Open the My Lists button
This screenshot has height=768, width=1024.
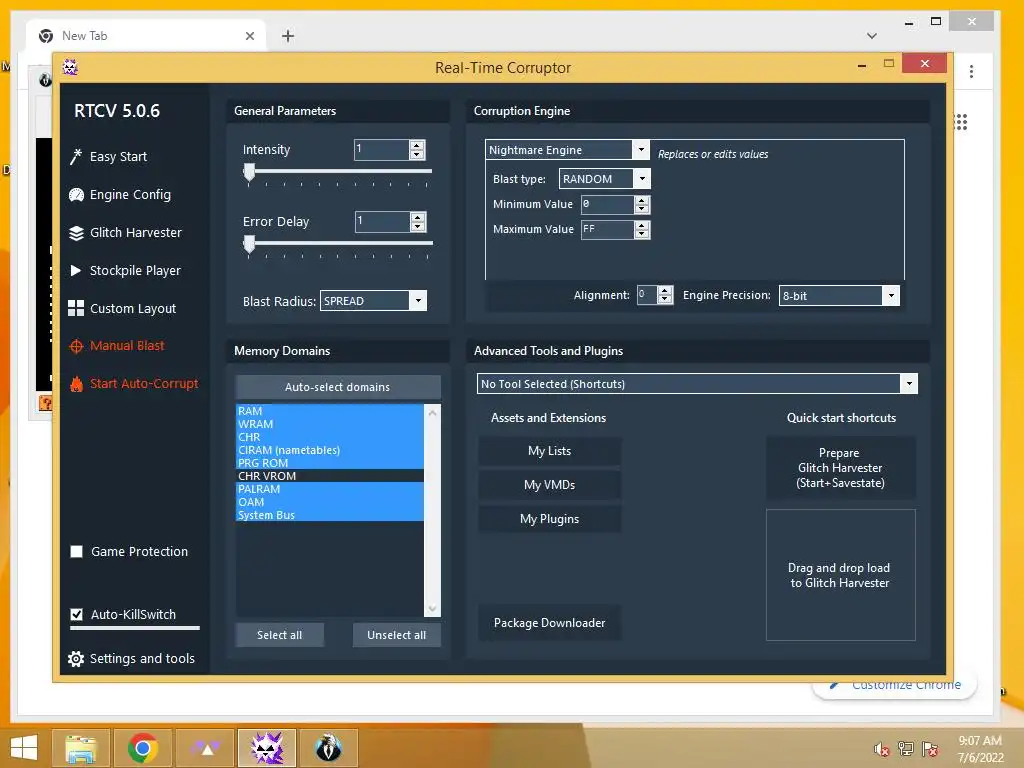(x=549, y=451)
